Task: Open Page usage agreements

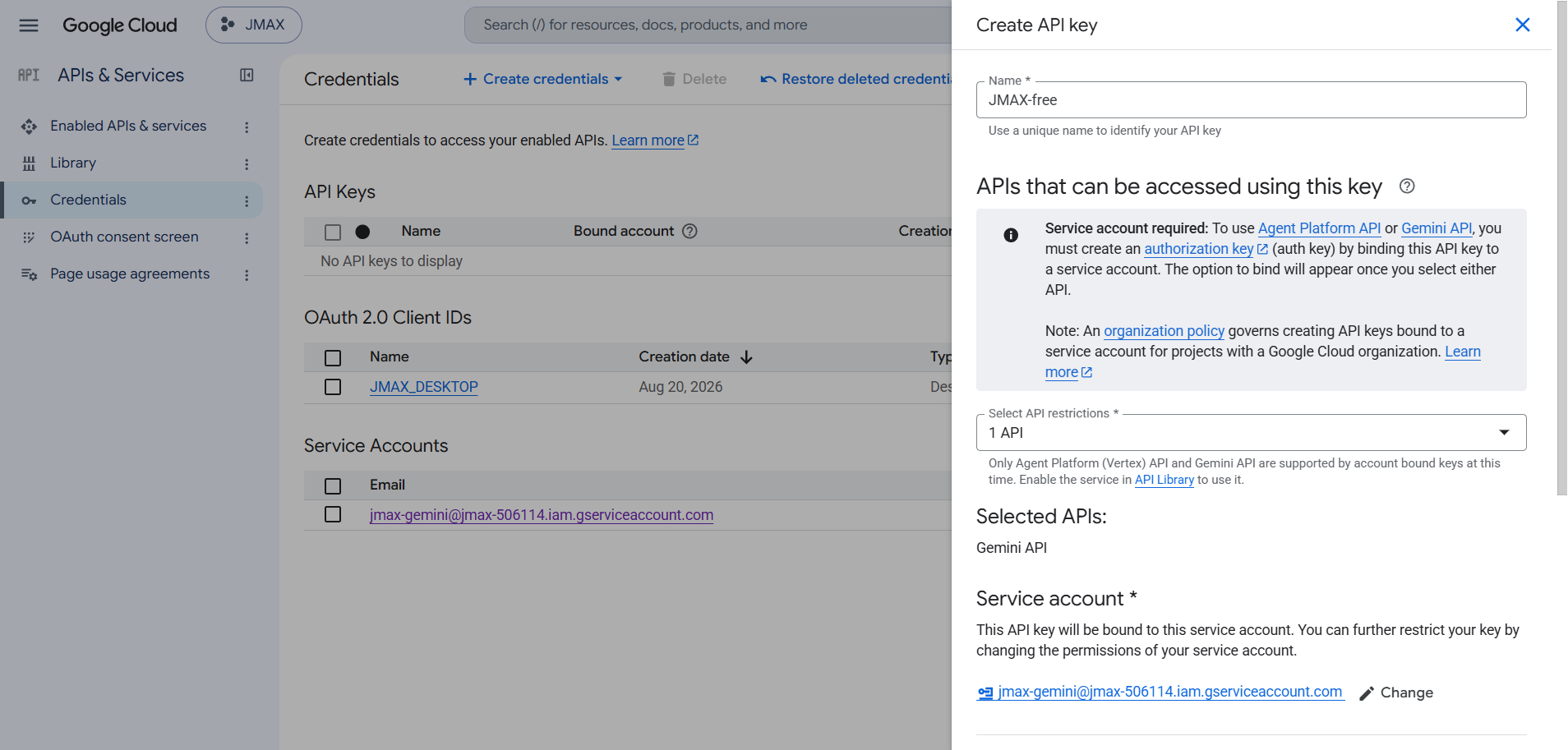Action: tap(130, 274)
